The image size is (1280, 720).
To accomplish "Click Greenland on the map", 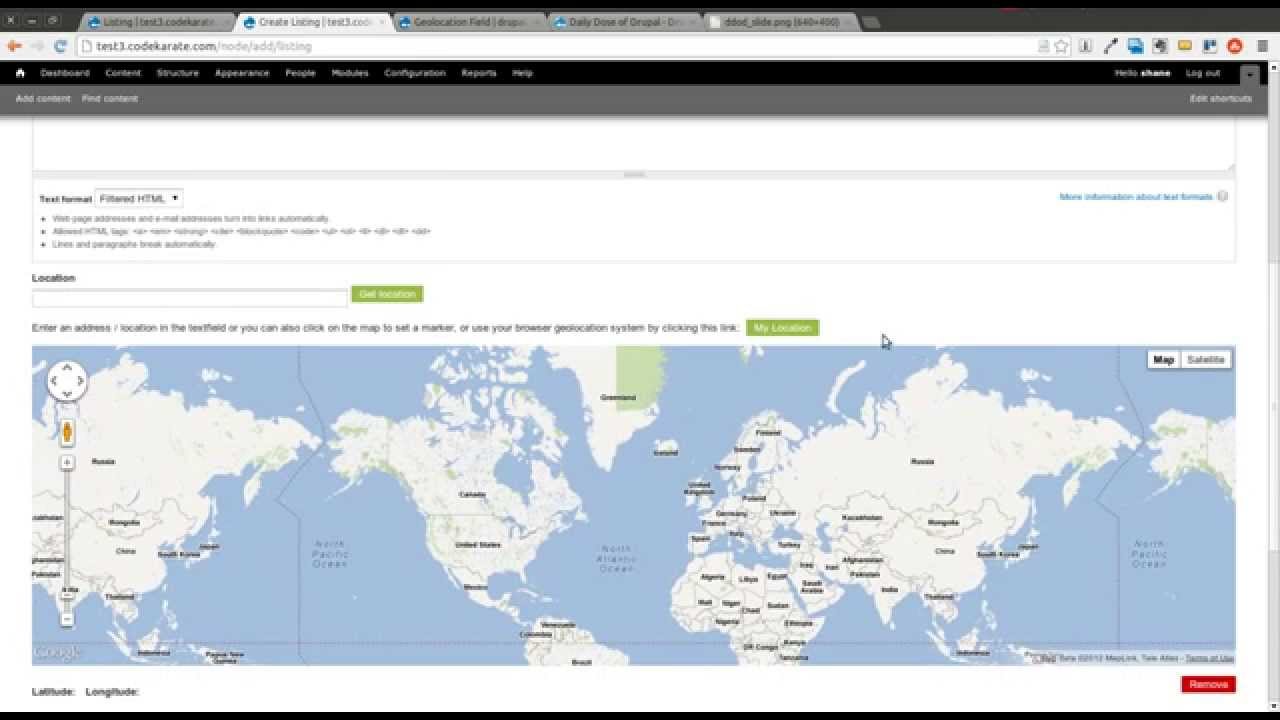I will click(618, 397).
